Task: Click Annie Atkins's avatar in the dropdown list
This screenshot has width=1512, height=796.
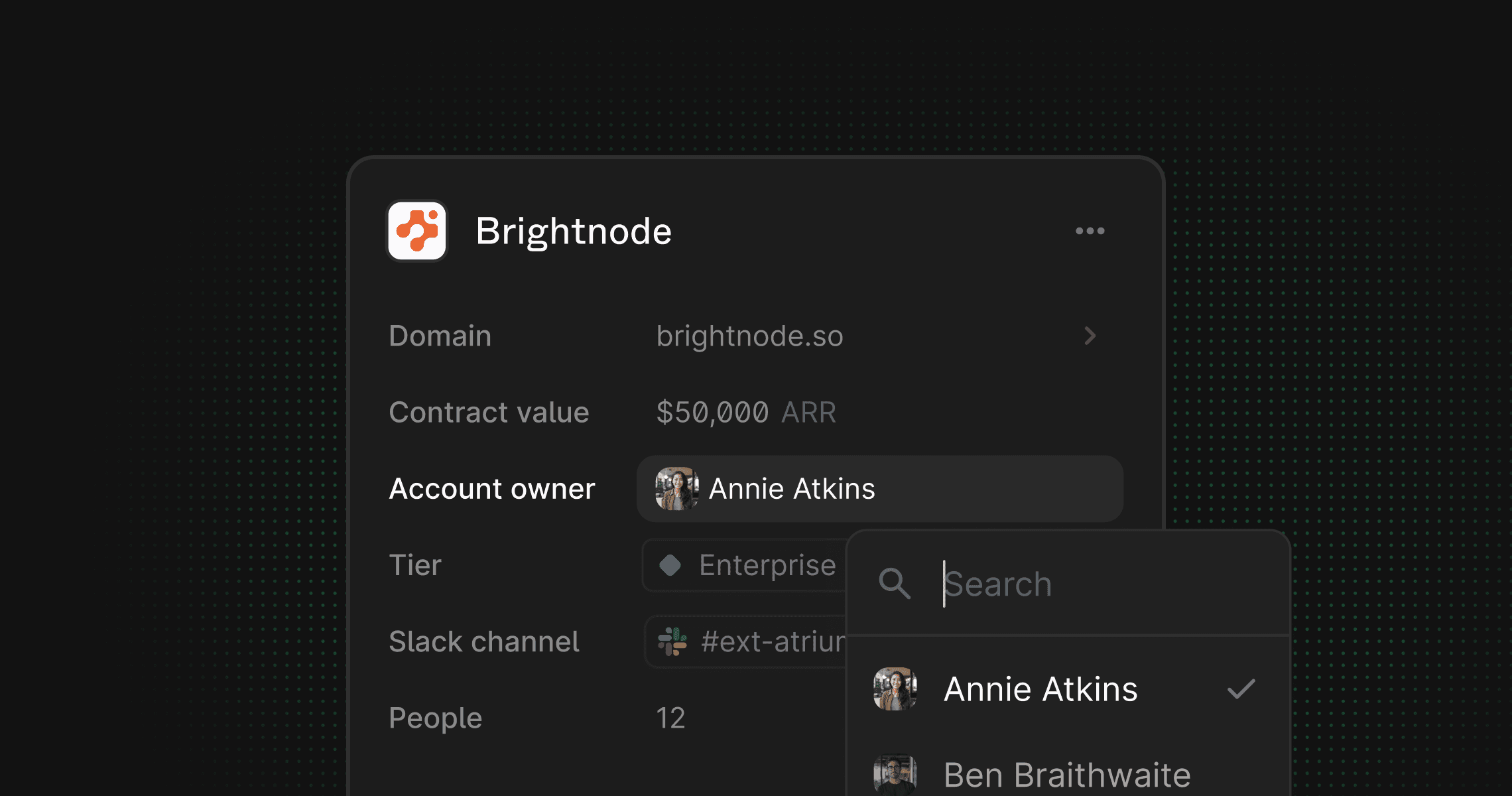Action: tap(895, 690)
